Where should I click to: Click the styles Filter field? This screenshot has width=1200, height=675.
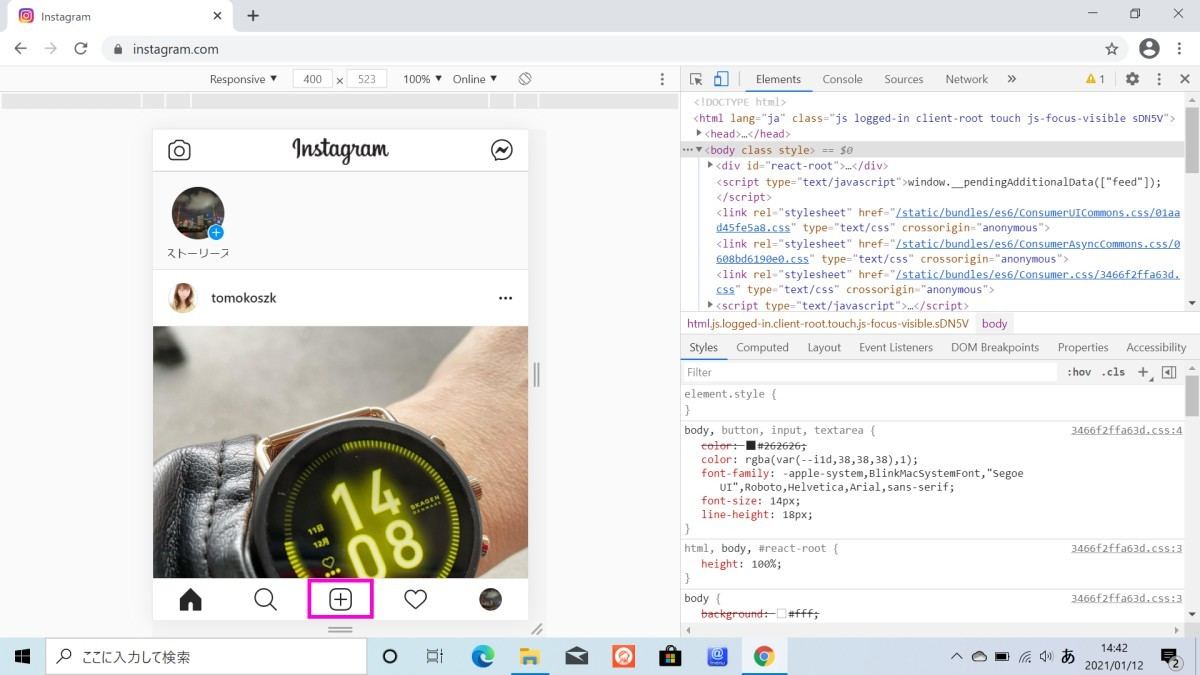click(x=868, y=372)
